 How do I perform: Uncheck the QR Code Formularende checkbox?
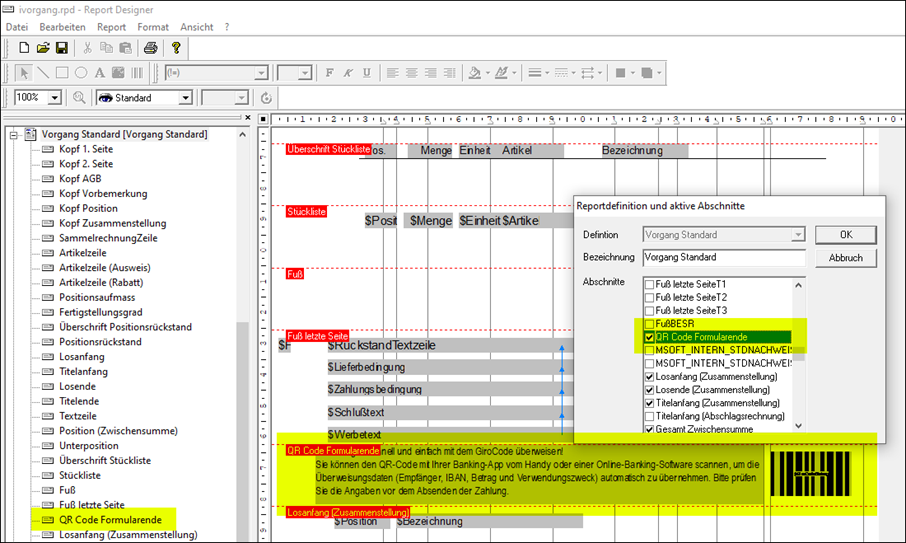[x=649, y=338]
